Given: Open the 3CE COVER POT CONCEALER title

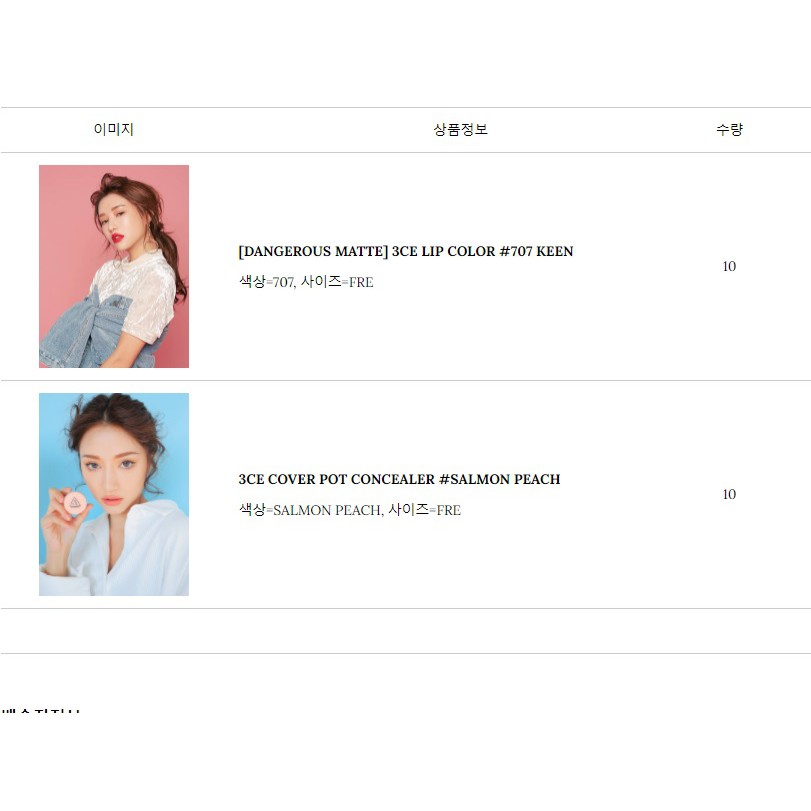Looking at the screenshot, I should (x=399, y=479).
